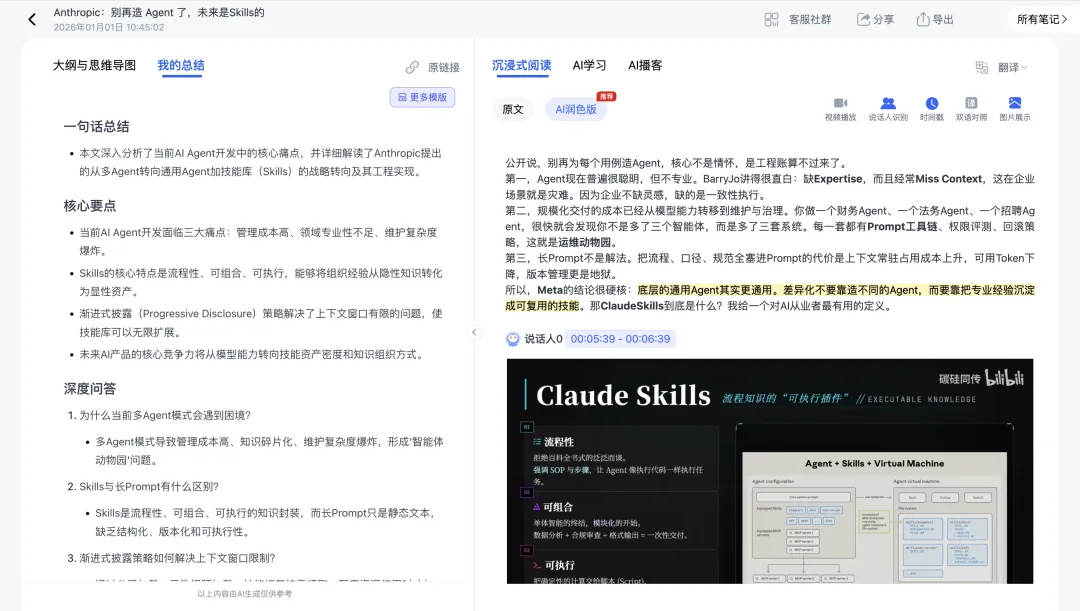This screenshot has height=611, width=1080.
Task: Click question 'Skills与长Prompt有什么区别?'
Action: coord(149,486)
